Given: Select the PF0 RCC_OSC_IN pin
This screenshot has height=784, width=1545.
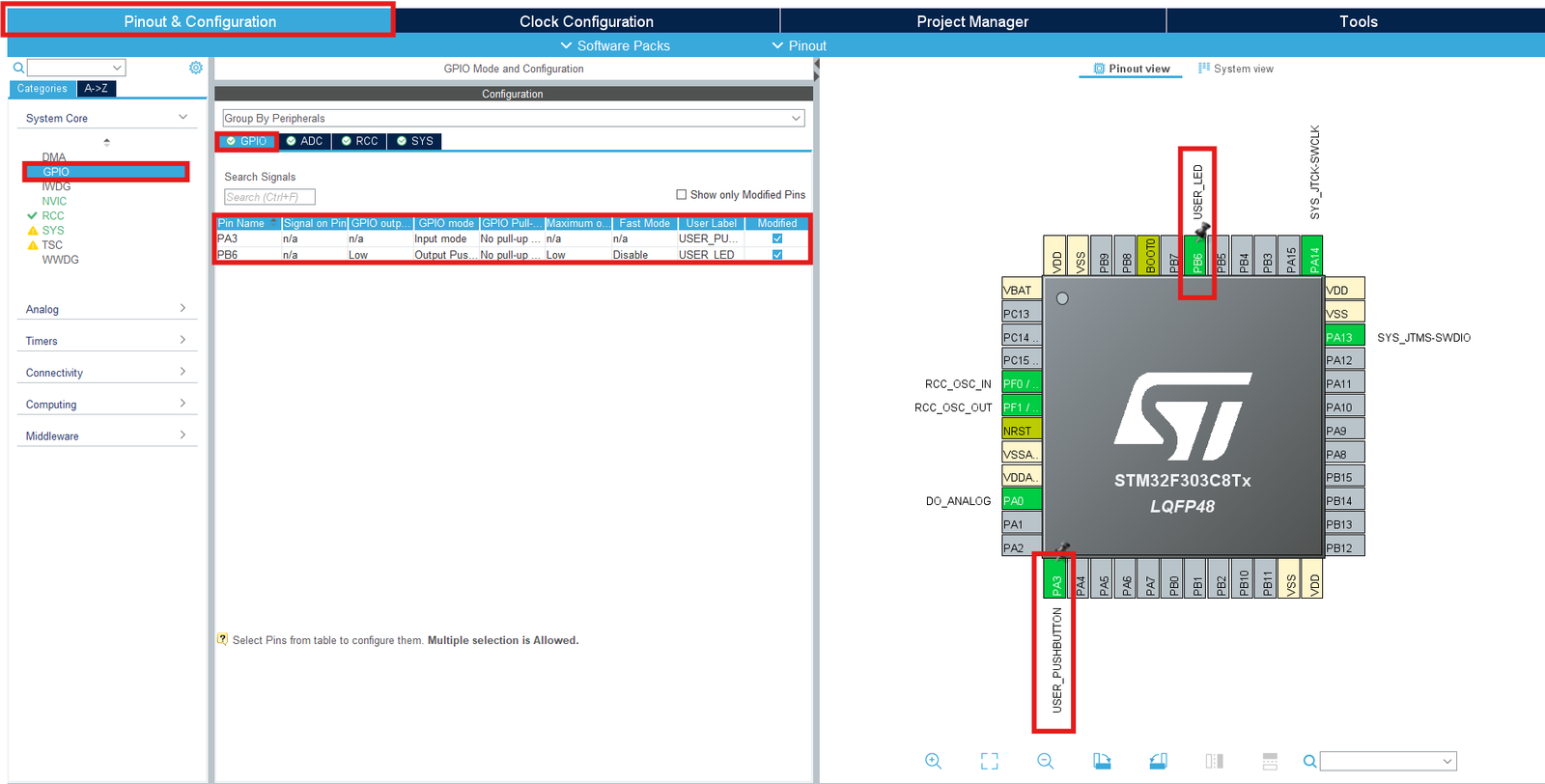Looking at the screenshot, I should (1021, 383).
